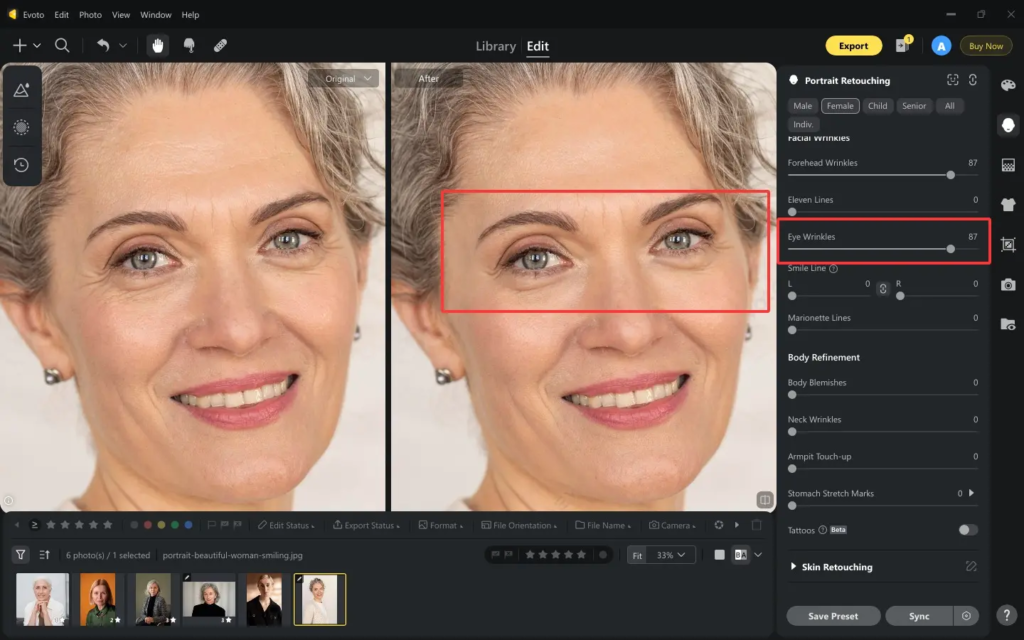Viewport: 1024px width, 640px height.
Task: Click the Save Preset button
Action: tap(833, 616)
